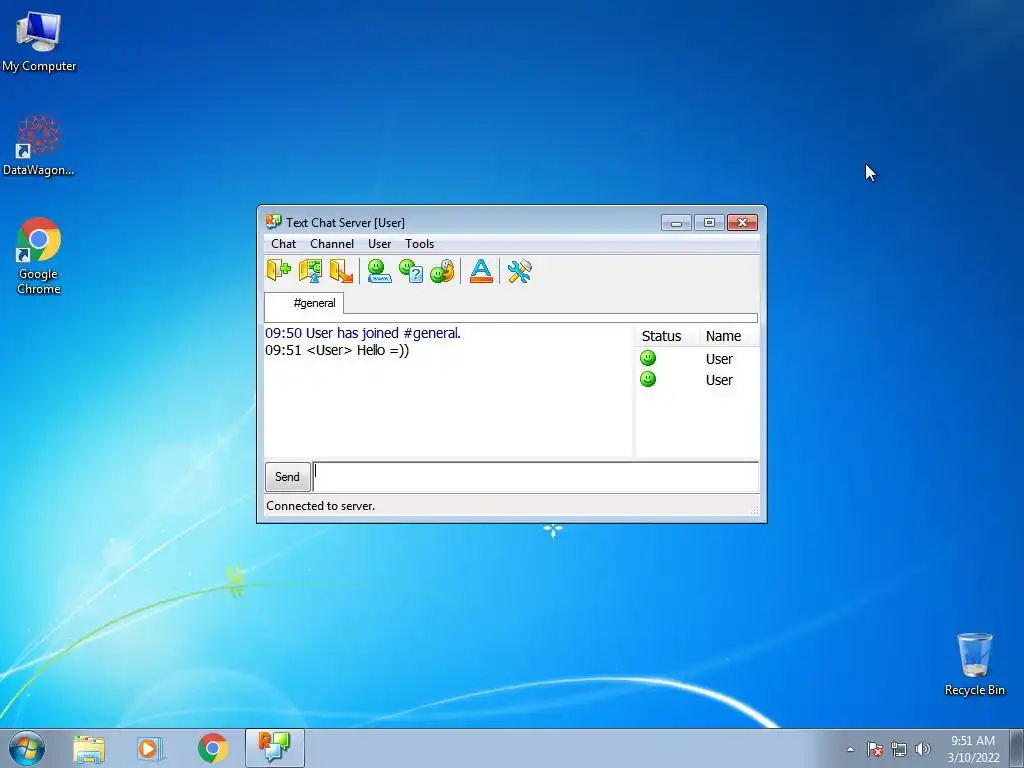Minimize the Text Chat Server window
Screen dimensions: 1024x768
coord(676,223)
